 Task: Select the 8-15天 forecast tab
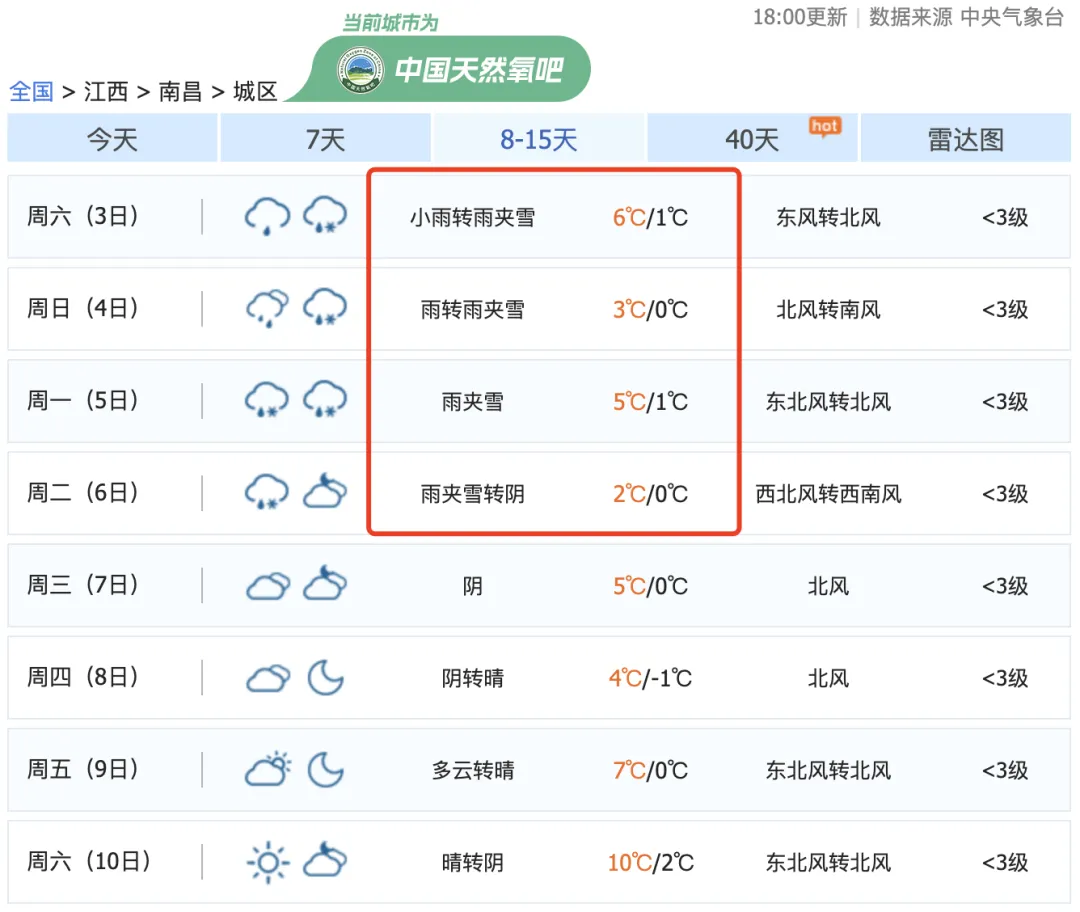[539, 139]
